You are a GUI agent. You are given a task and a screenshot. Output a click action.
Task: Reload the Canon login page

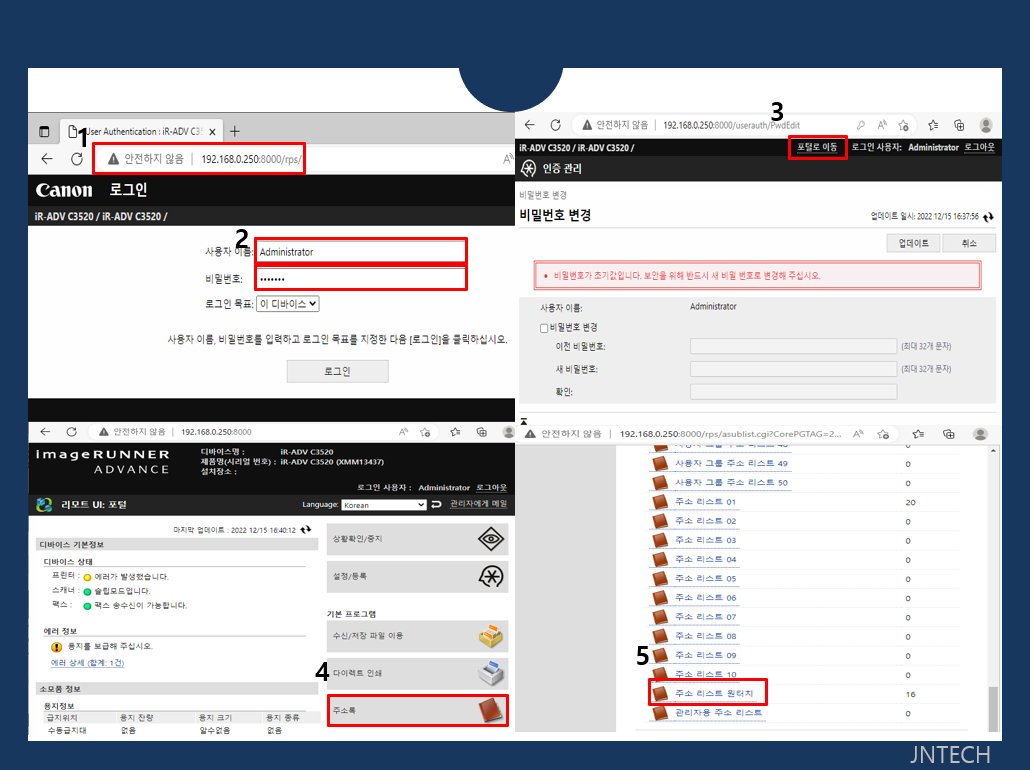[77, 159]
